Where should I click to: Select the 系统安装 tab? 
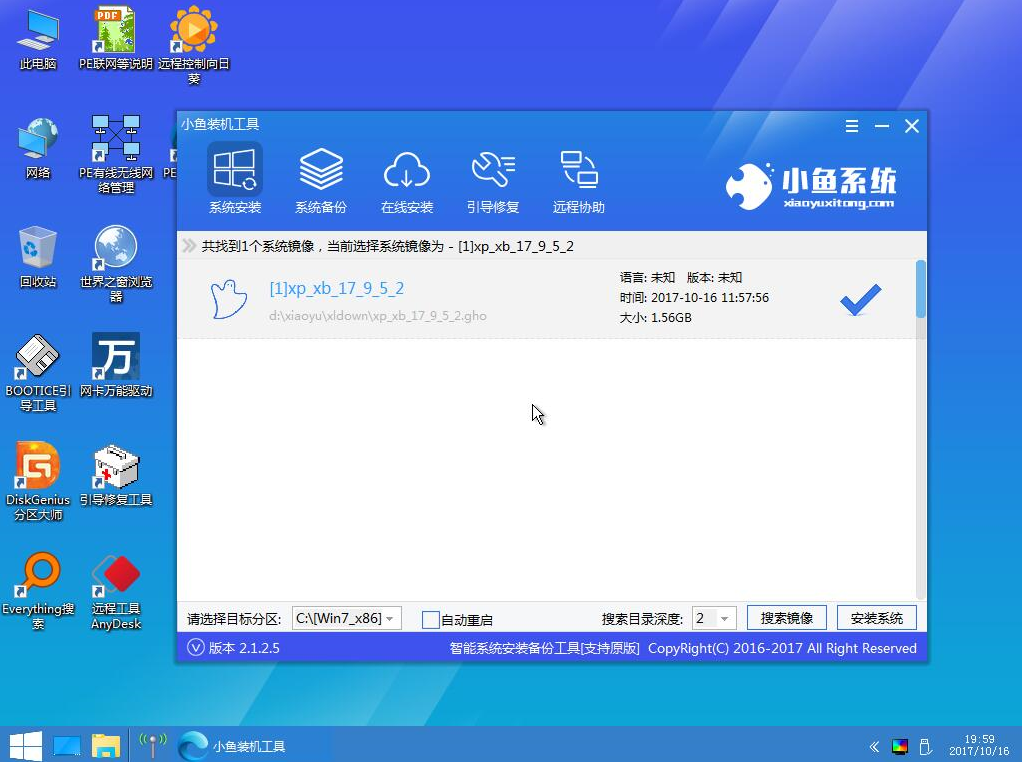[x=234, y=178]
